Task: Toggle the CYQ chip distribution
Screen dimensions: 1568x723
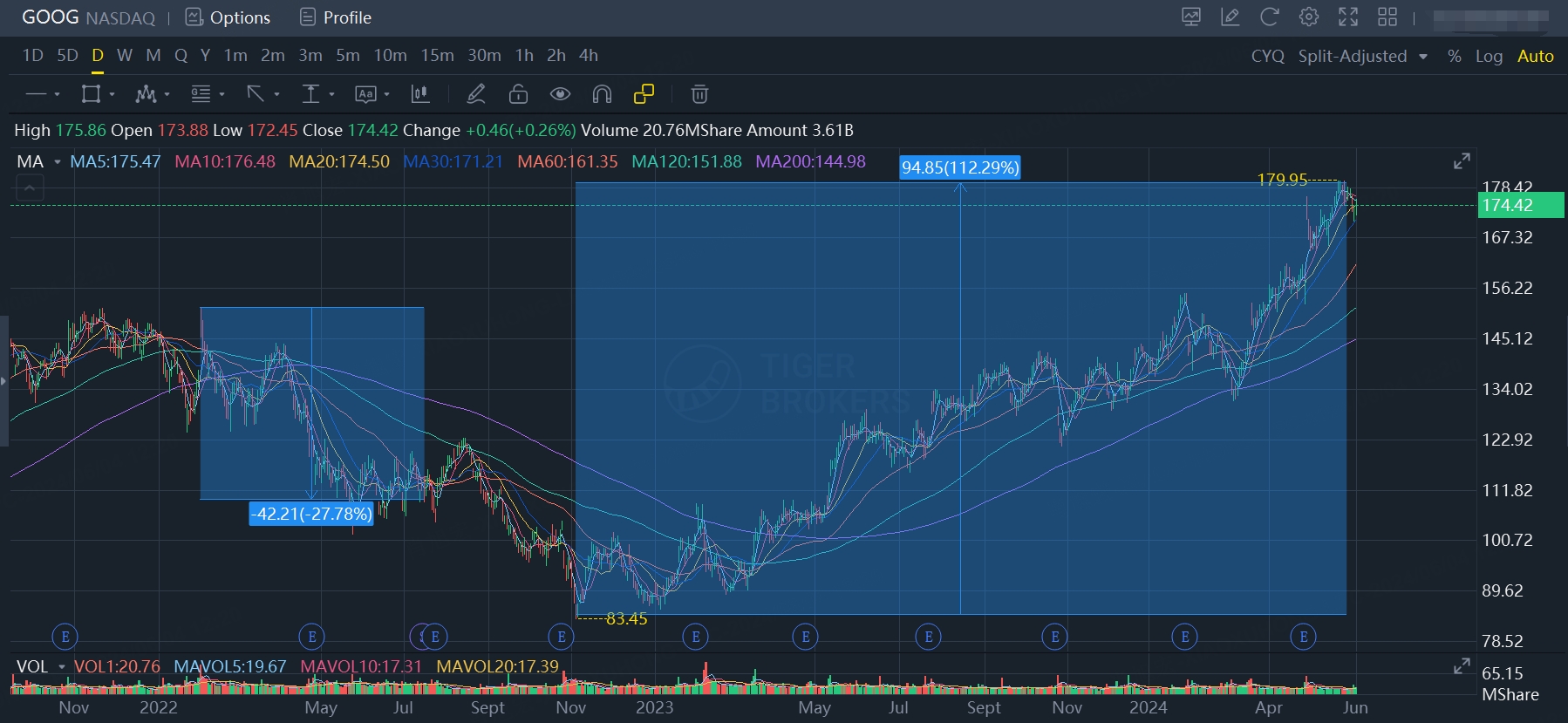Action: (x=1268, y=56)
